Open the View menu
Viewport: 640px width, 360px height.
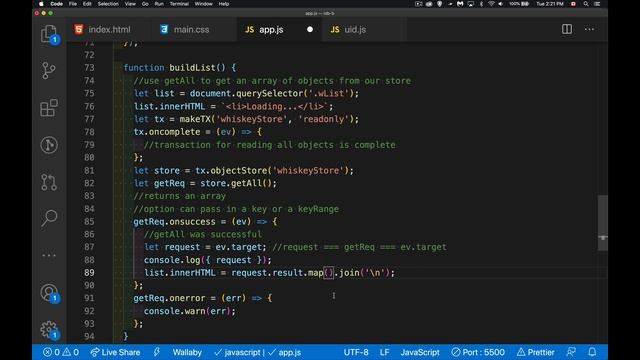(130, 4)
